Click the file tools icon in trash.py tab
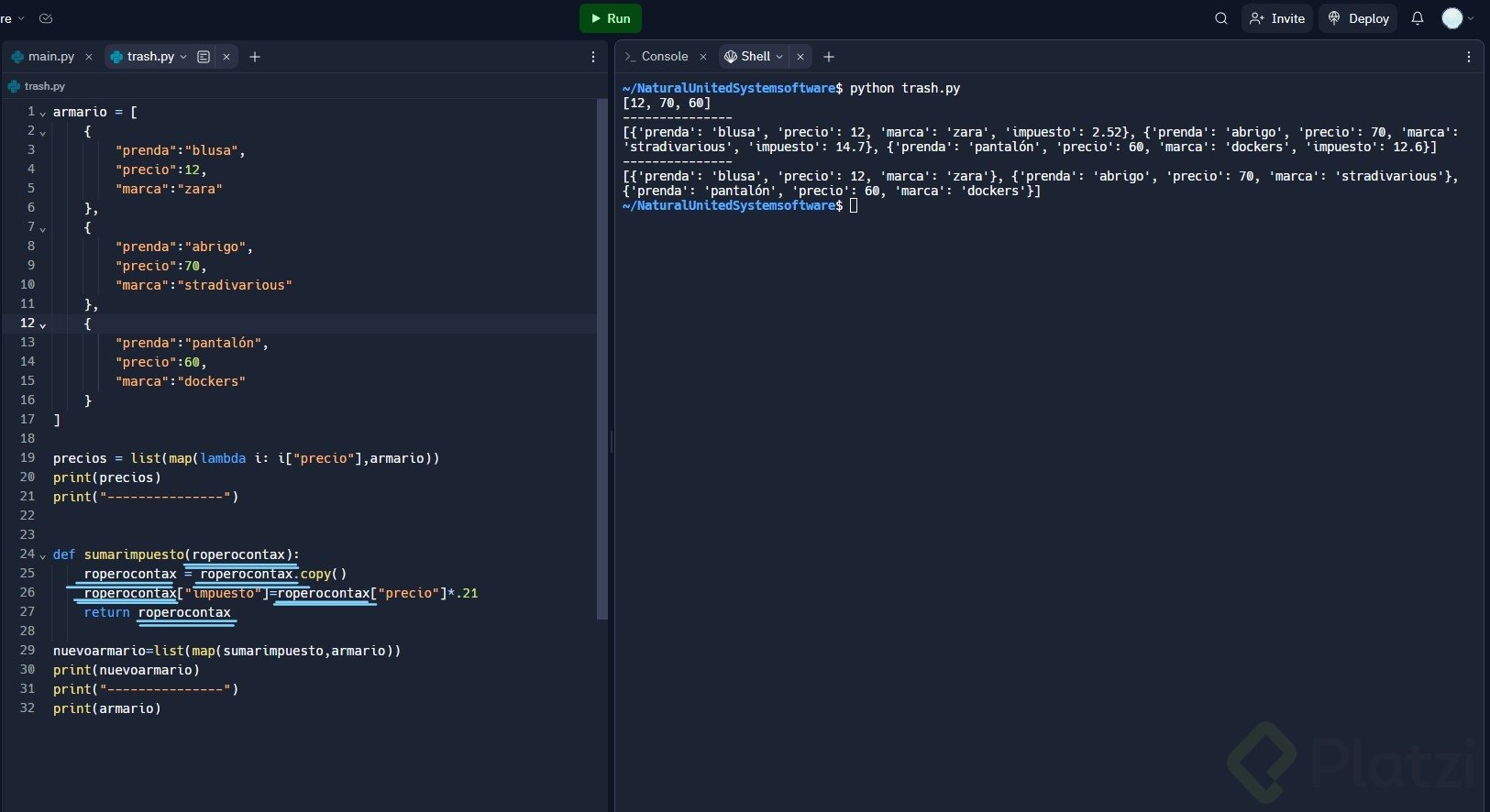Viewport: 1490px width, 812px height. click(x=204, y=57)
